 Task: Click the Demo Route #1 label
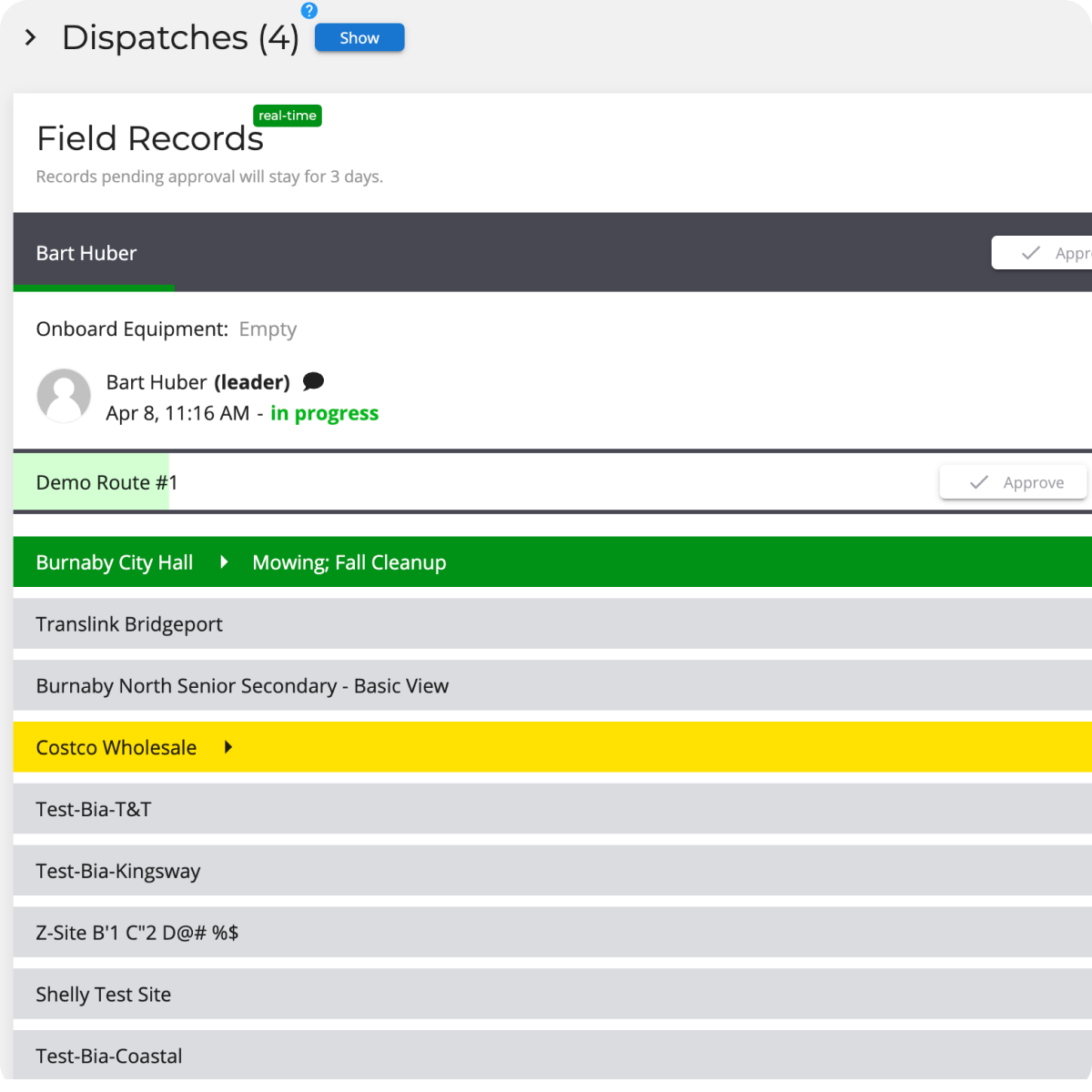pyautogui.click(x=106, y=482)
